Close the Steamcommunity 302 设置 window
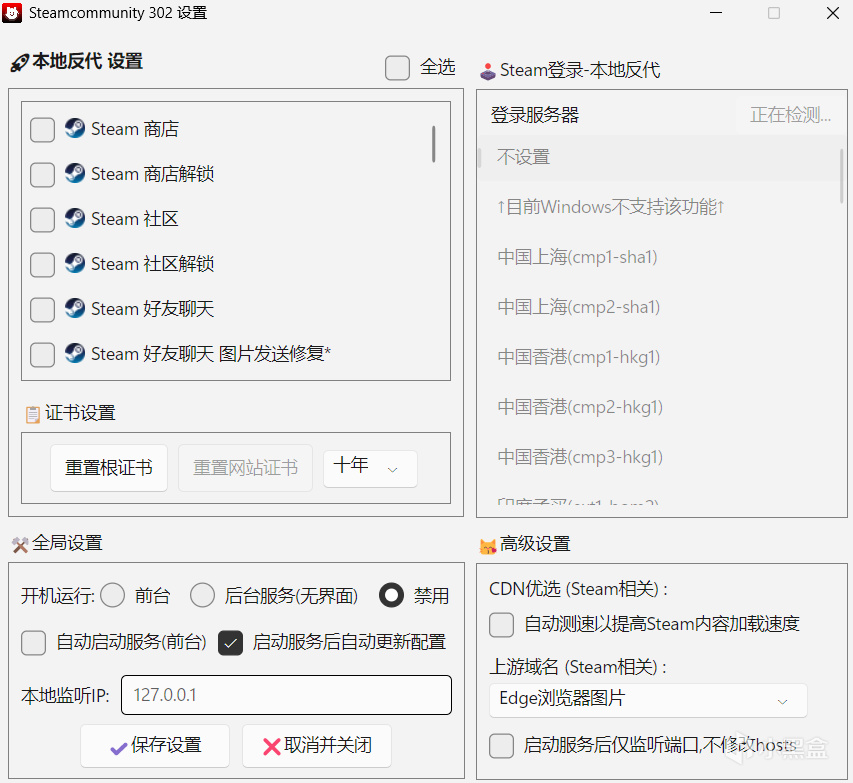This screenshot has width=853, height=783. (x=832, y=13)
